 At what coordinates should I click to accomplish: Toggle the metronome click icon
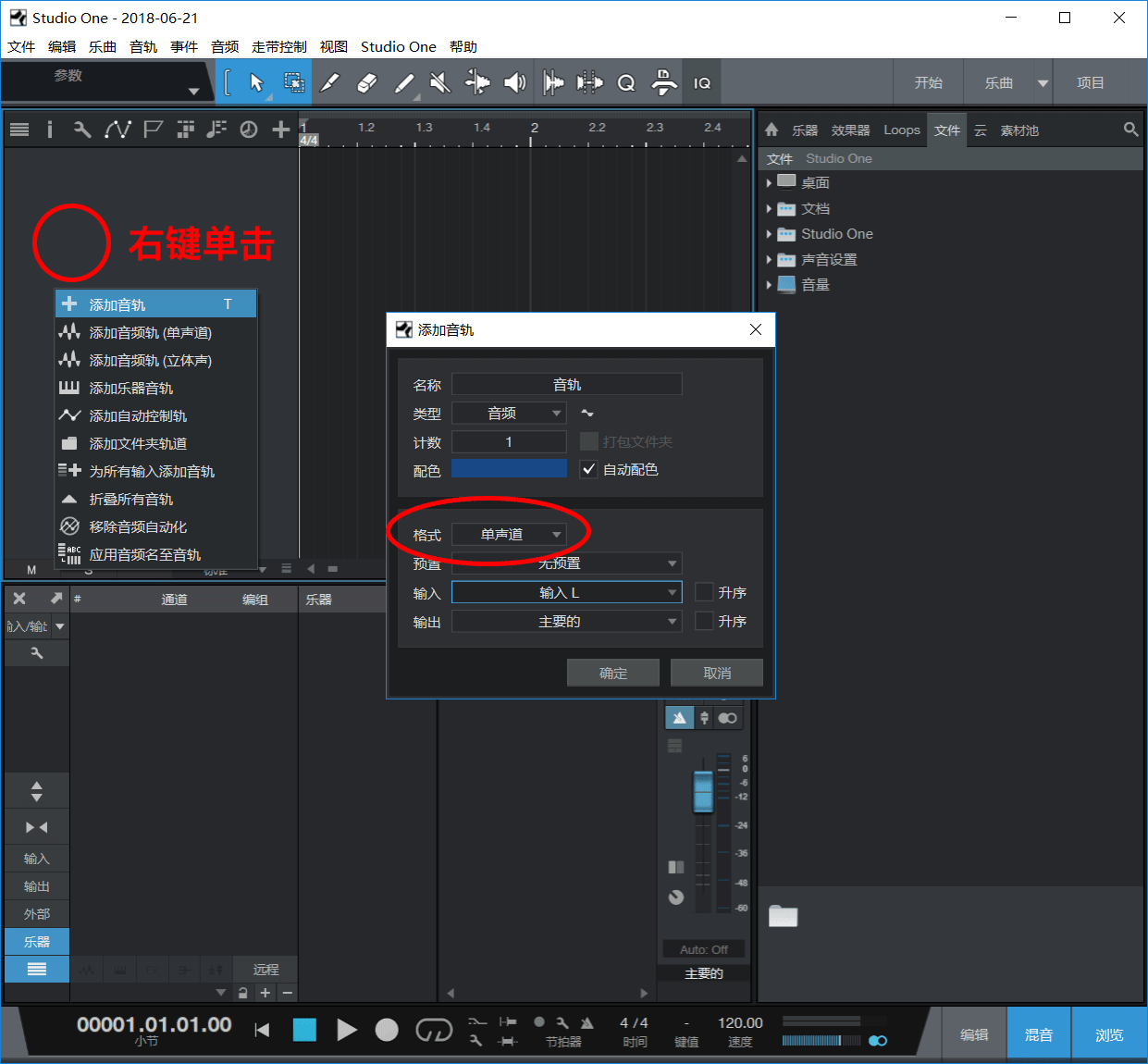click(586, 1022)
